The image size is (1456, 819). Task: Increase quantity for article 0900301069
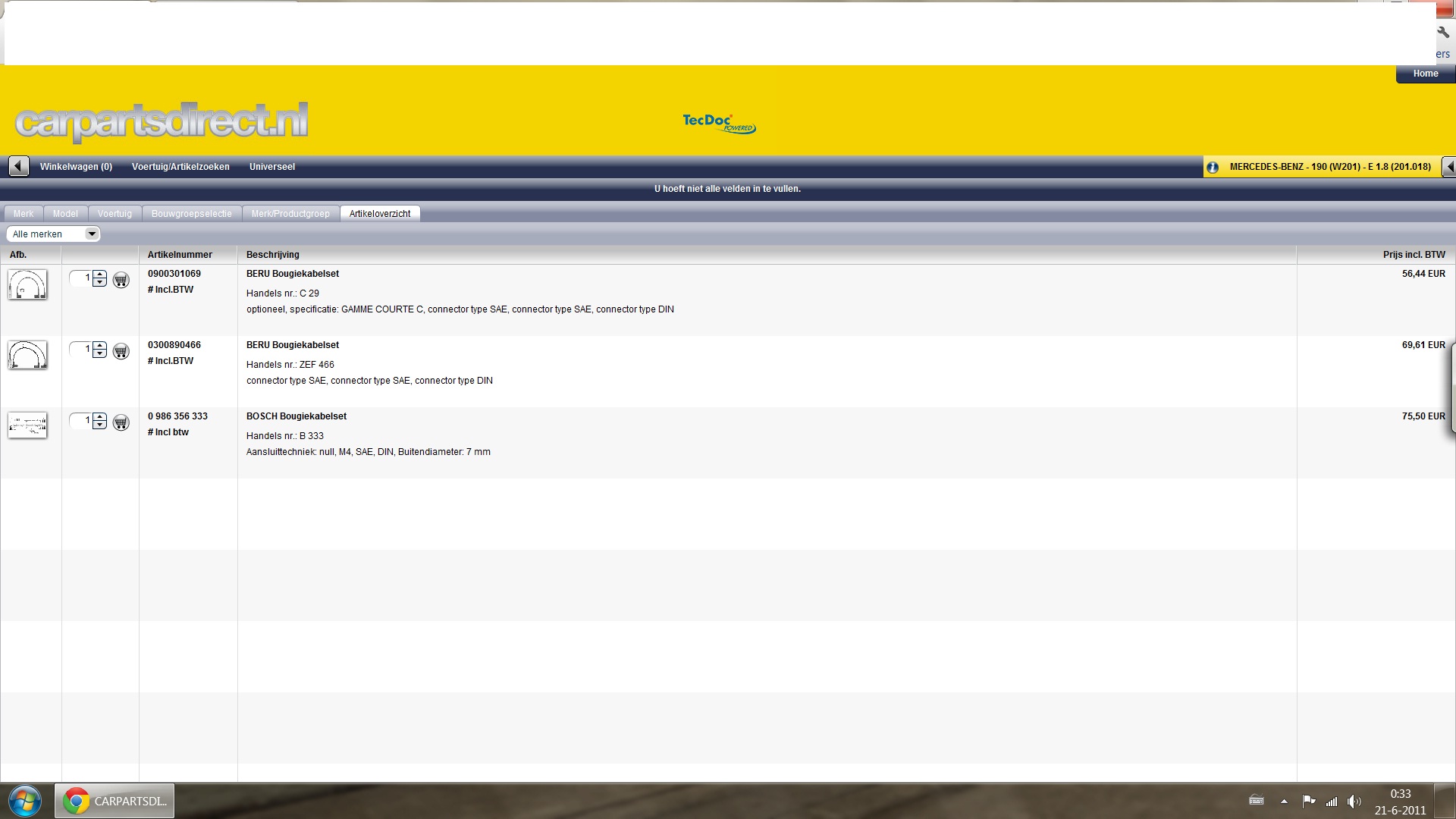coord(100,275)
